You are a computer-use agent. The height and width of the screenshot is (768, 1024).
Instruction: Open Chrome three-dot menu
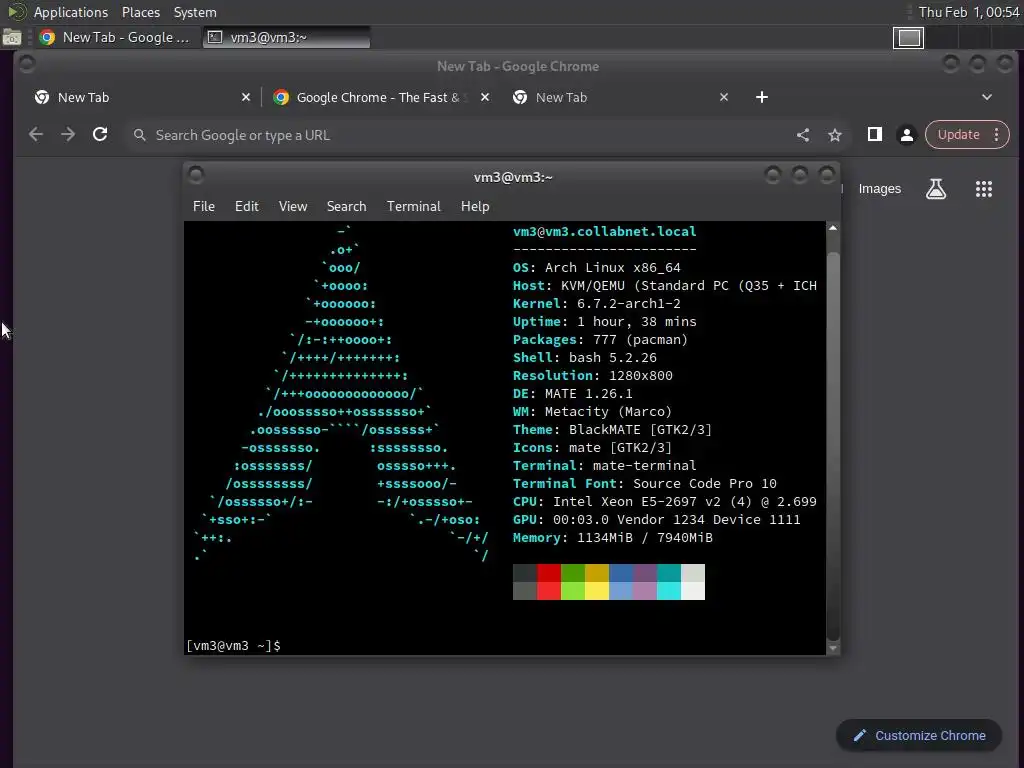[997, 135]
